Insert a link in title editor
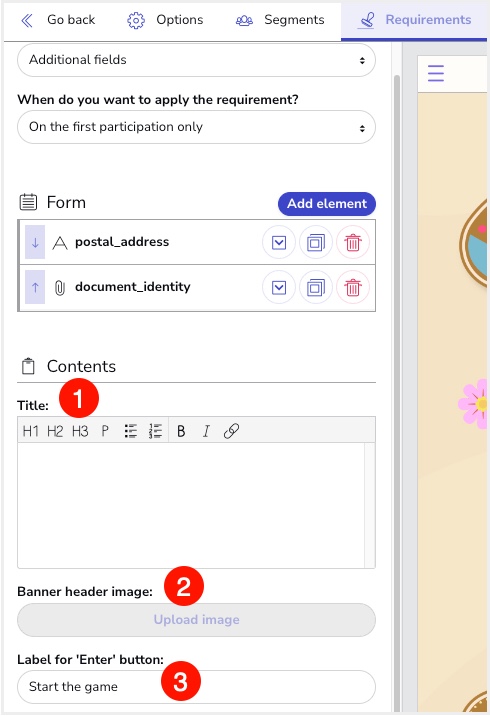This screenshot has width=490, height=716. click(231, 431)
